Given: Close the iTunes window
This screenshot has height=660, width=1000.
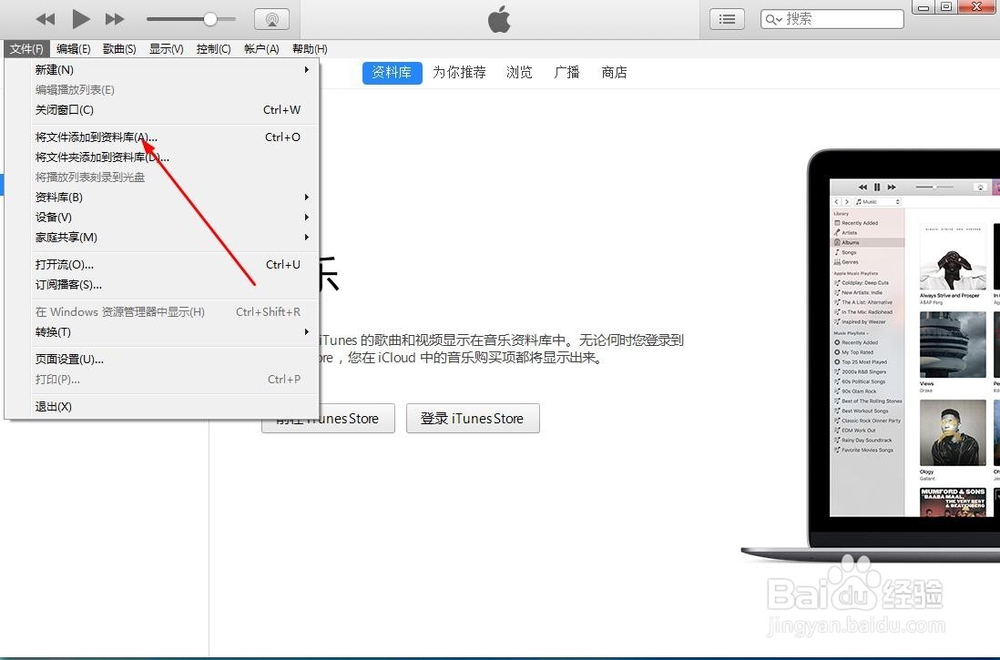Looking at the screenshot, I should (977, 7).
